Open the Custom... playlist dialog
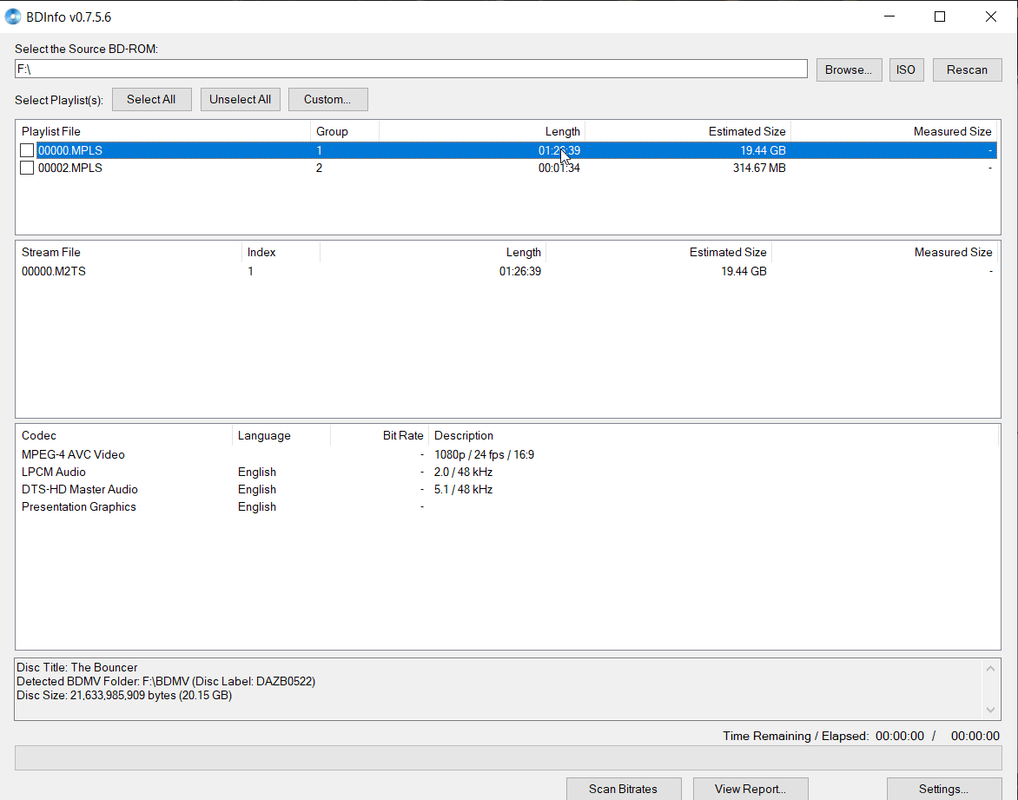This screenshot has width=1018, height=800. (x=328, y=99)
